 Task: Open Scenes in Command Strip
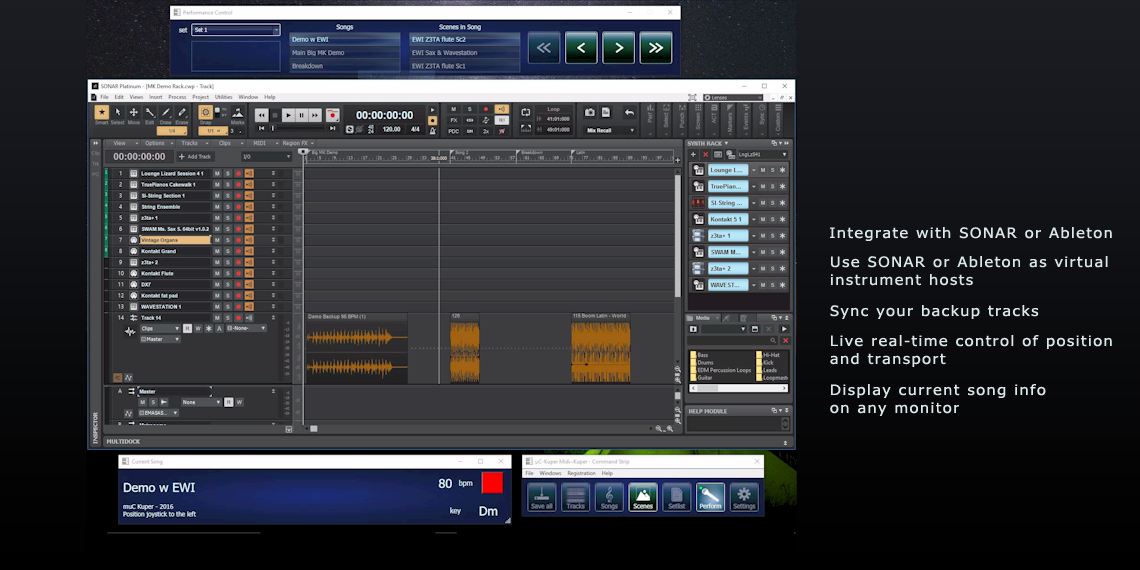(x=643, y=497)
